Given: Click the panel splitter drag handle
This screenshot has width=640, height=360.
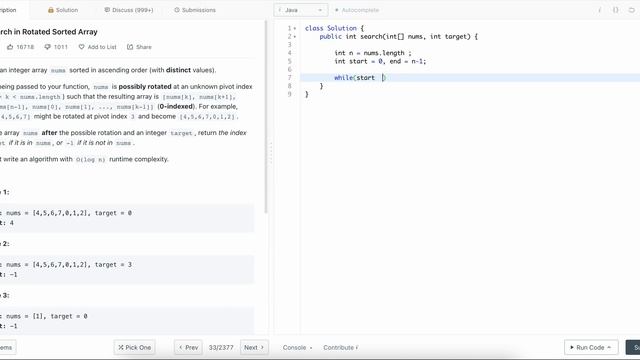Looking at the screenshot, I should pyautogui.click(x=271, y=153).
